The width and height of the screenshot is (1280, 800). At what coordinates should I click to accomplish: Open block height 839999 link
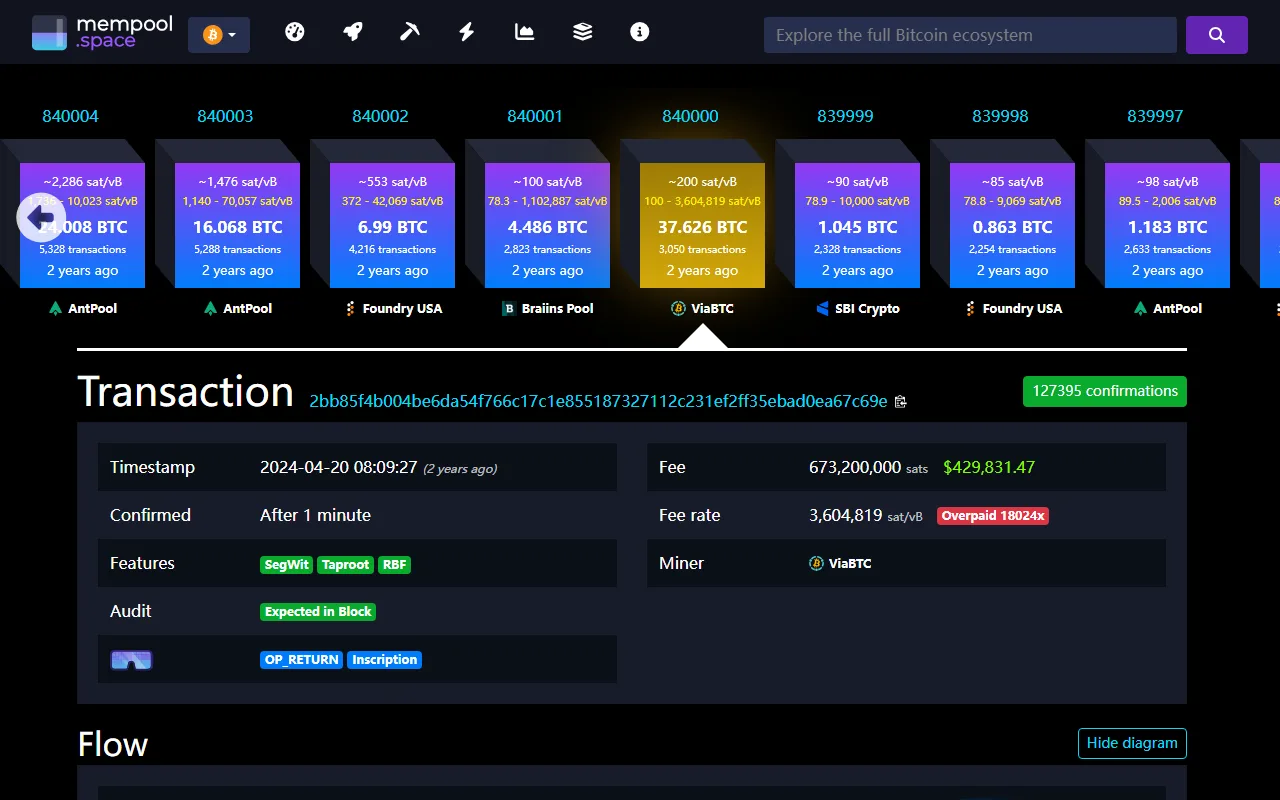tap(845, 116)
